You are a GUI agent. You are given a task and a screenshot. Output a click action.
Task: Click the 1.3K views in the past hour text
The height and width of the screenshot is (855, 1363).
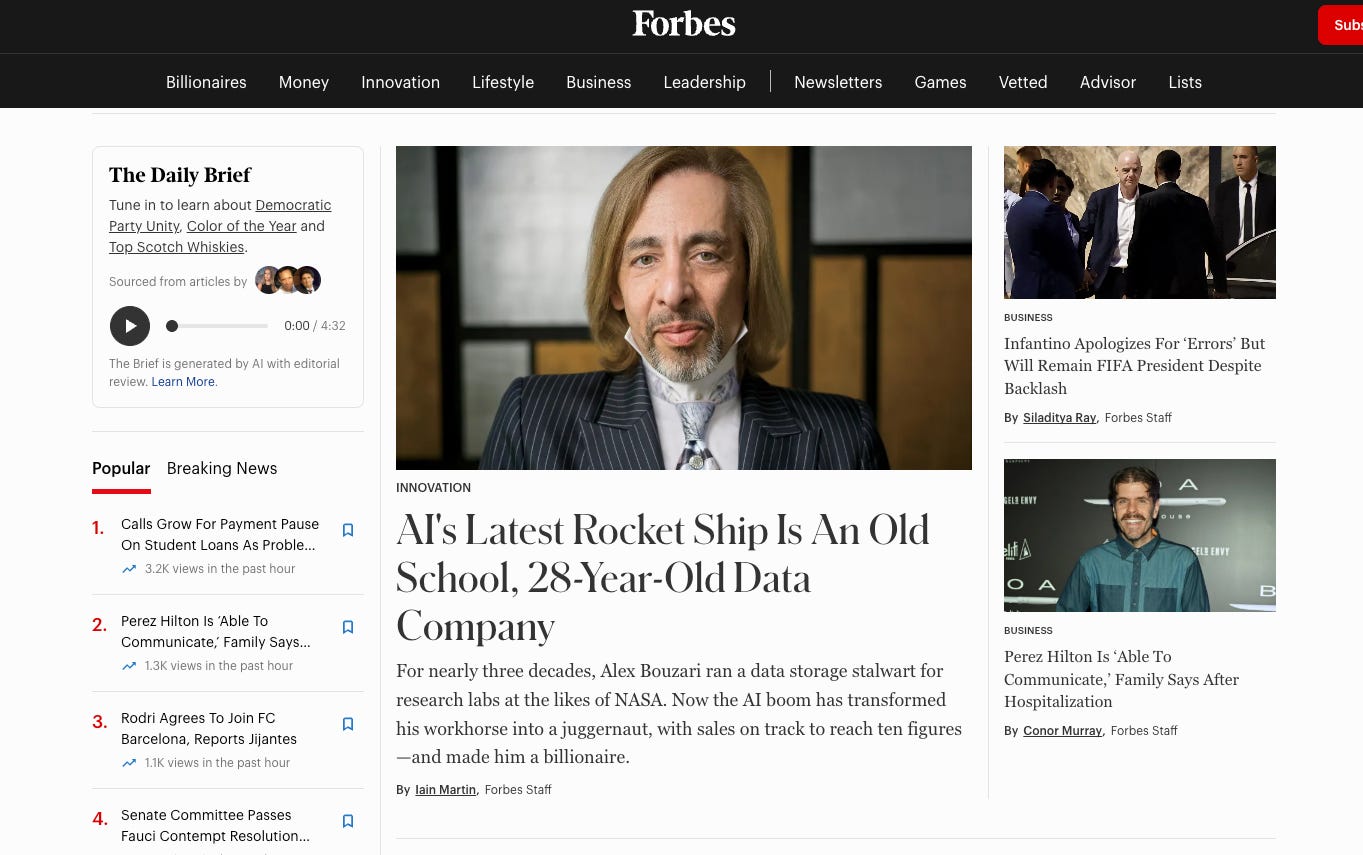(x=219, y=666)
